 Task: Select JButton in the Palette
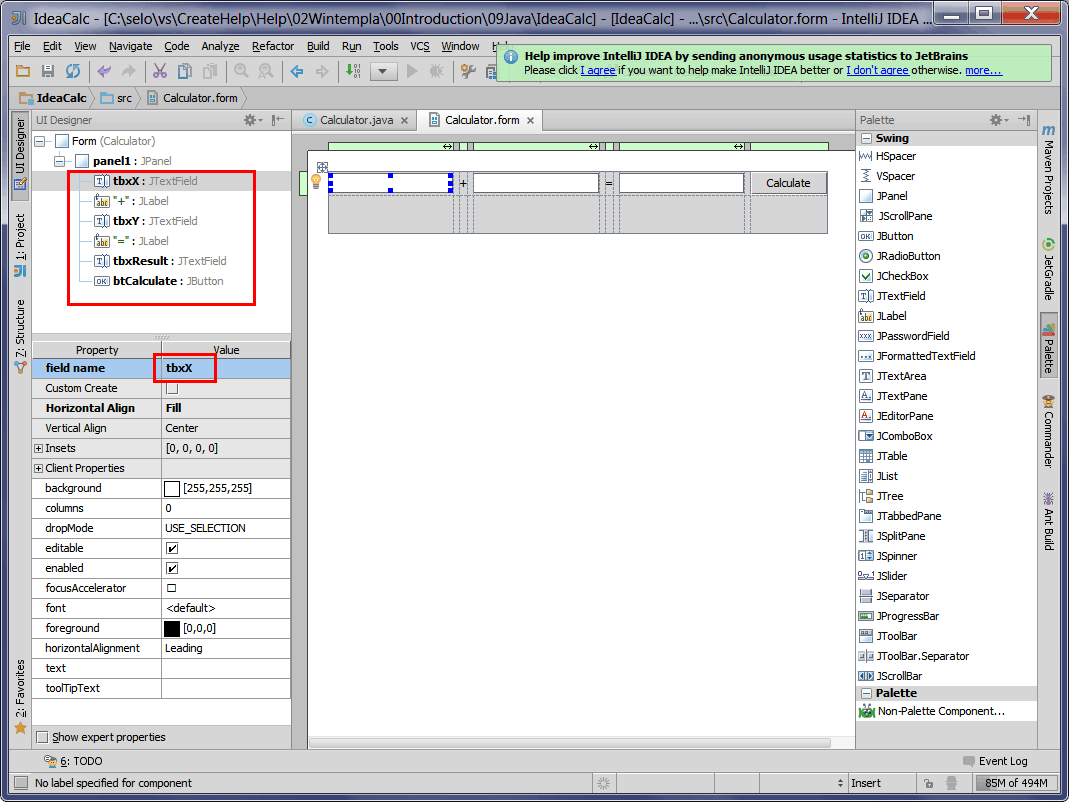pyautogui.click(x=894, y=236)
